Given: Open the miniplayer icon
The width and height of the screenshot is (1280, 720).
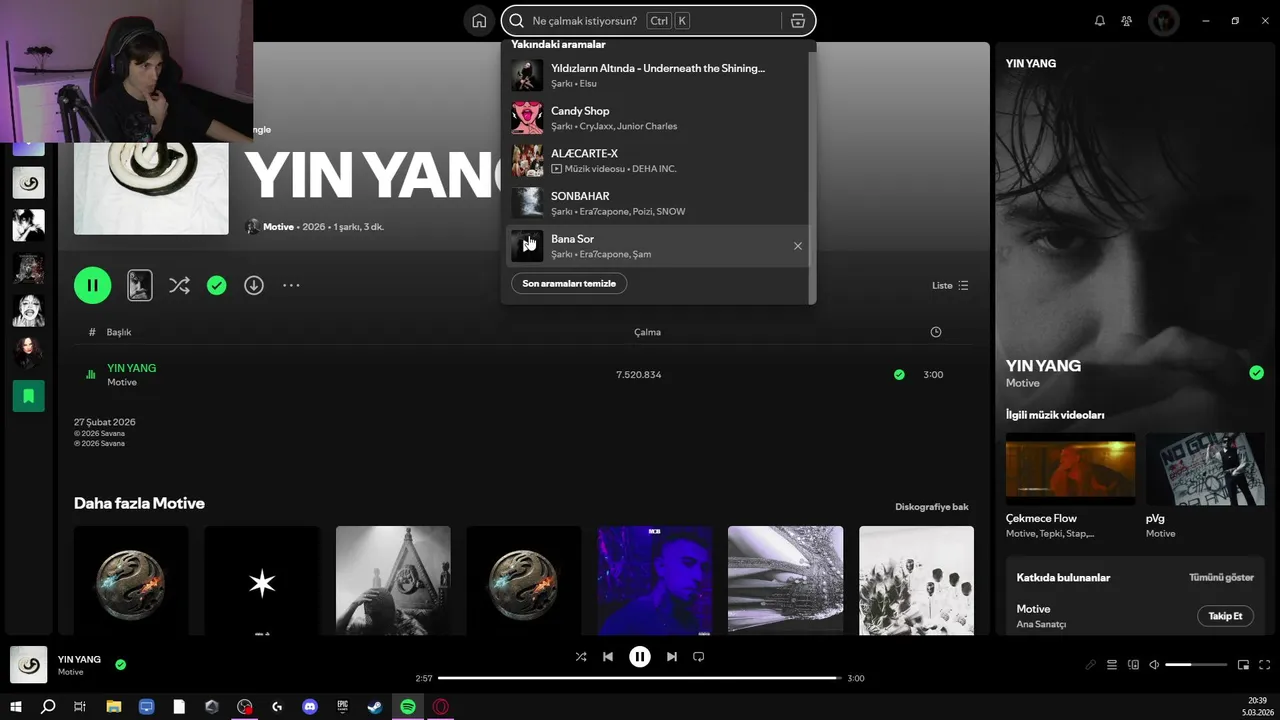Looking at the screenshot, I should 1243,665.
